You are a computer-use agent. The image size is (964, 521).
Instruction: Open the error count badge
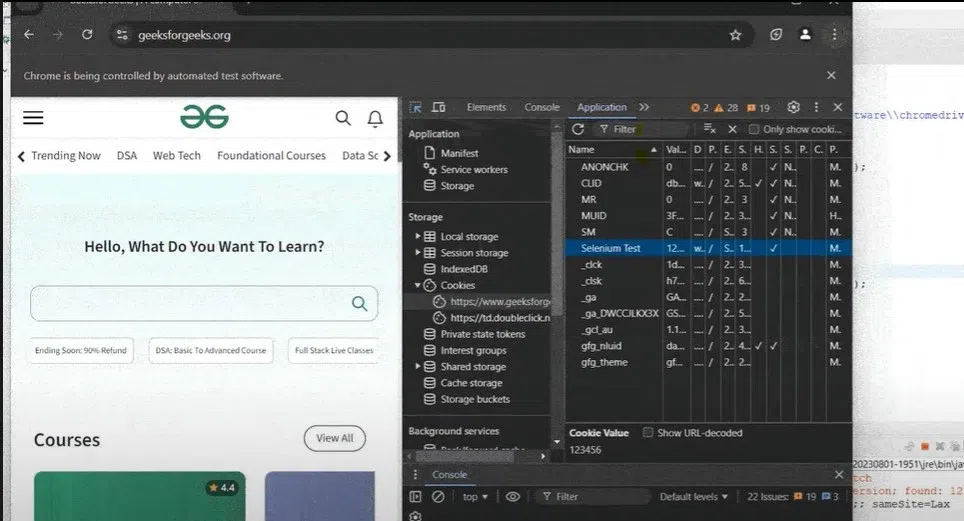[x=700, y=108]
